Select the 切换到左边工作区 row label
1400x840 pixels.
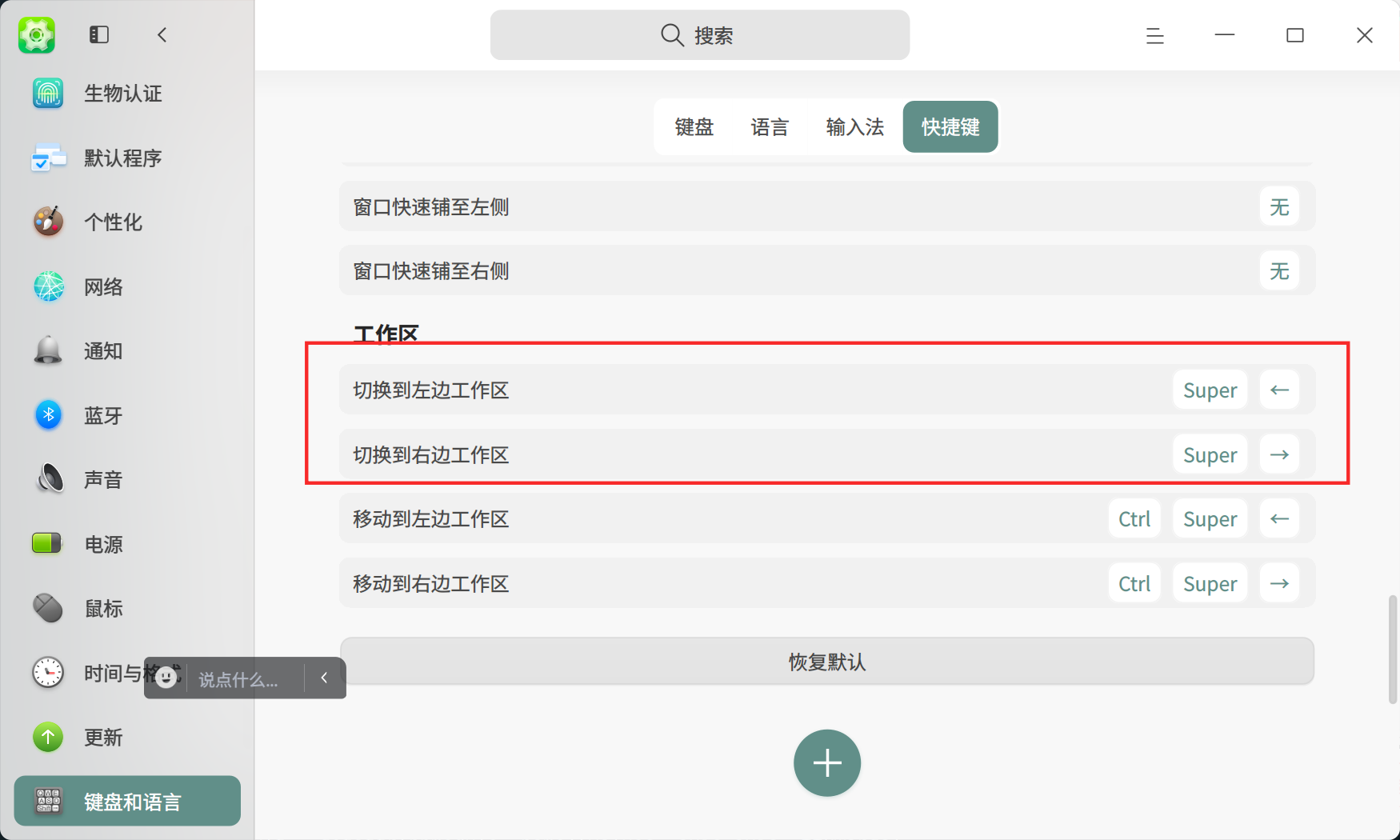tap(431, 390)
